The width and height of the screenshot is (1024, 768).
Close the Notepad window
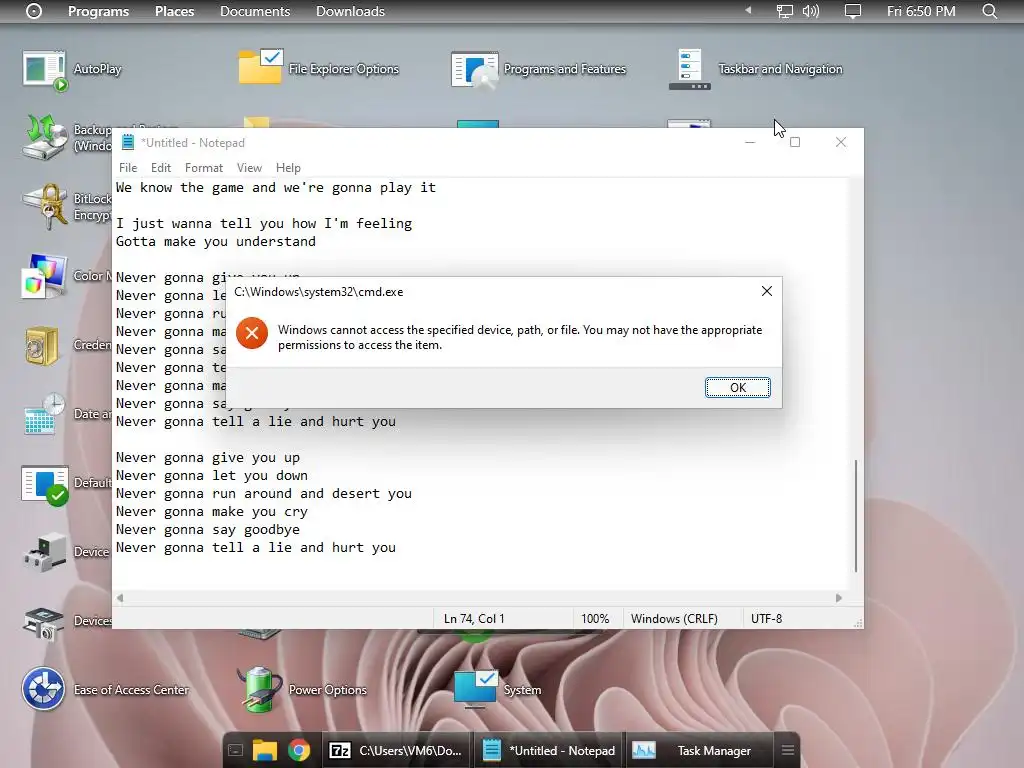[x=840, y=142]
